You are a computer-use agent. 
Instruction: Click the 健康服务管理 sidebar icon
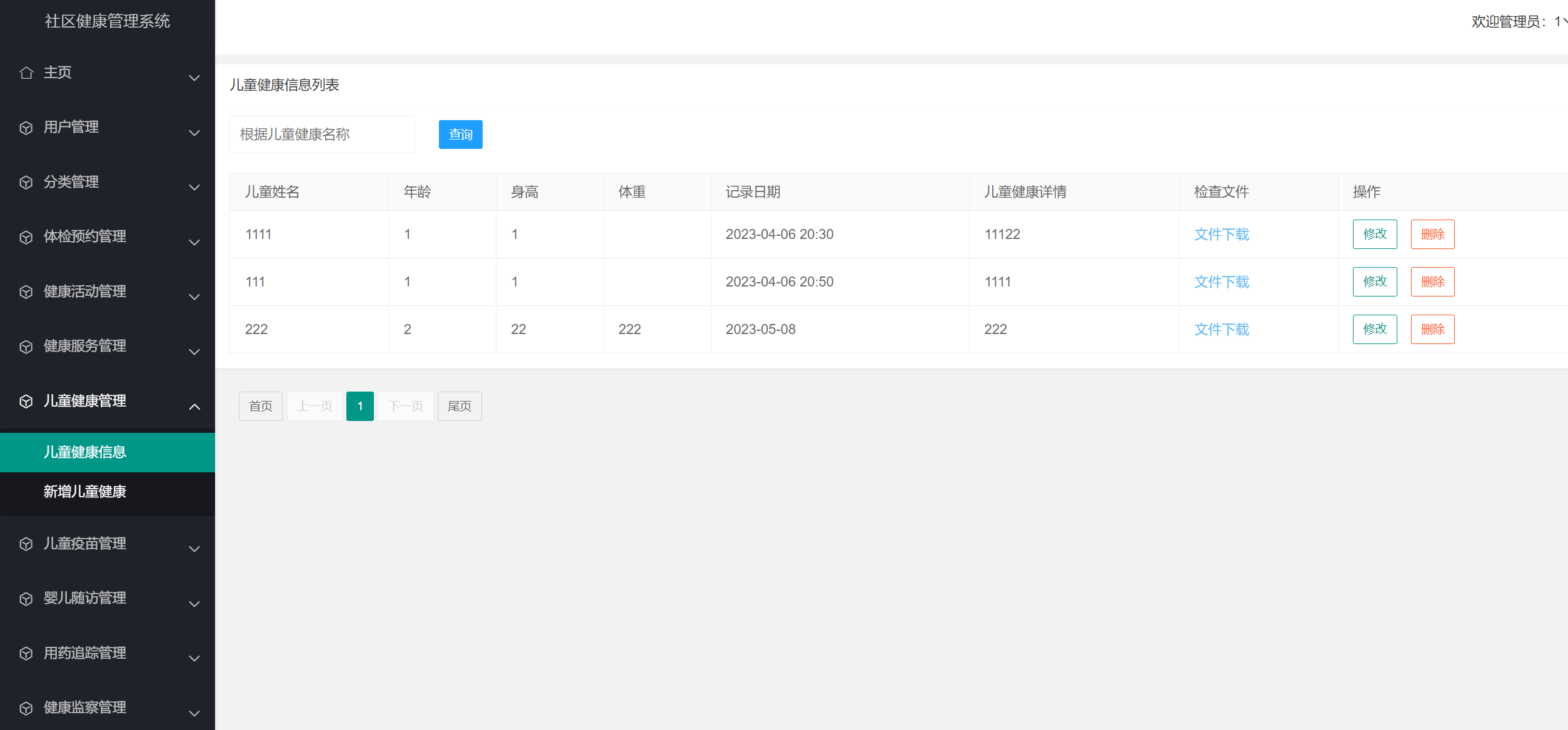pyautogui.click(x=26, y=346)
